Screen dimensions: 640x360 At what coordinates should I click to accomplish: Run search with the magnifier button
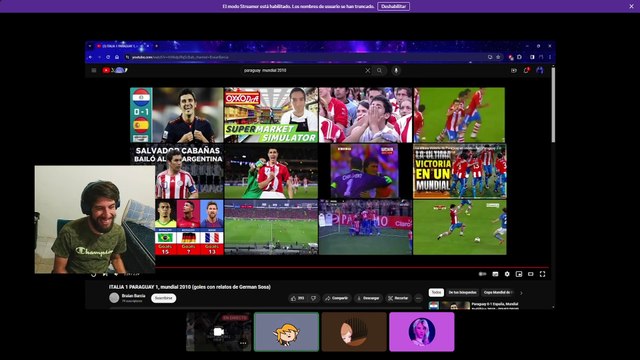tap(380, 70)
